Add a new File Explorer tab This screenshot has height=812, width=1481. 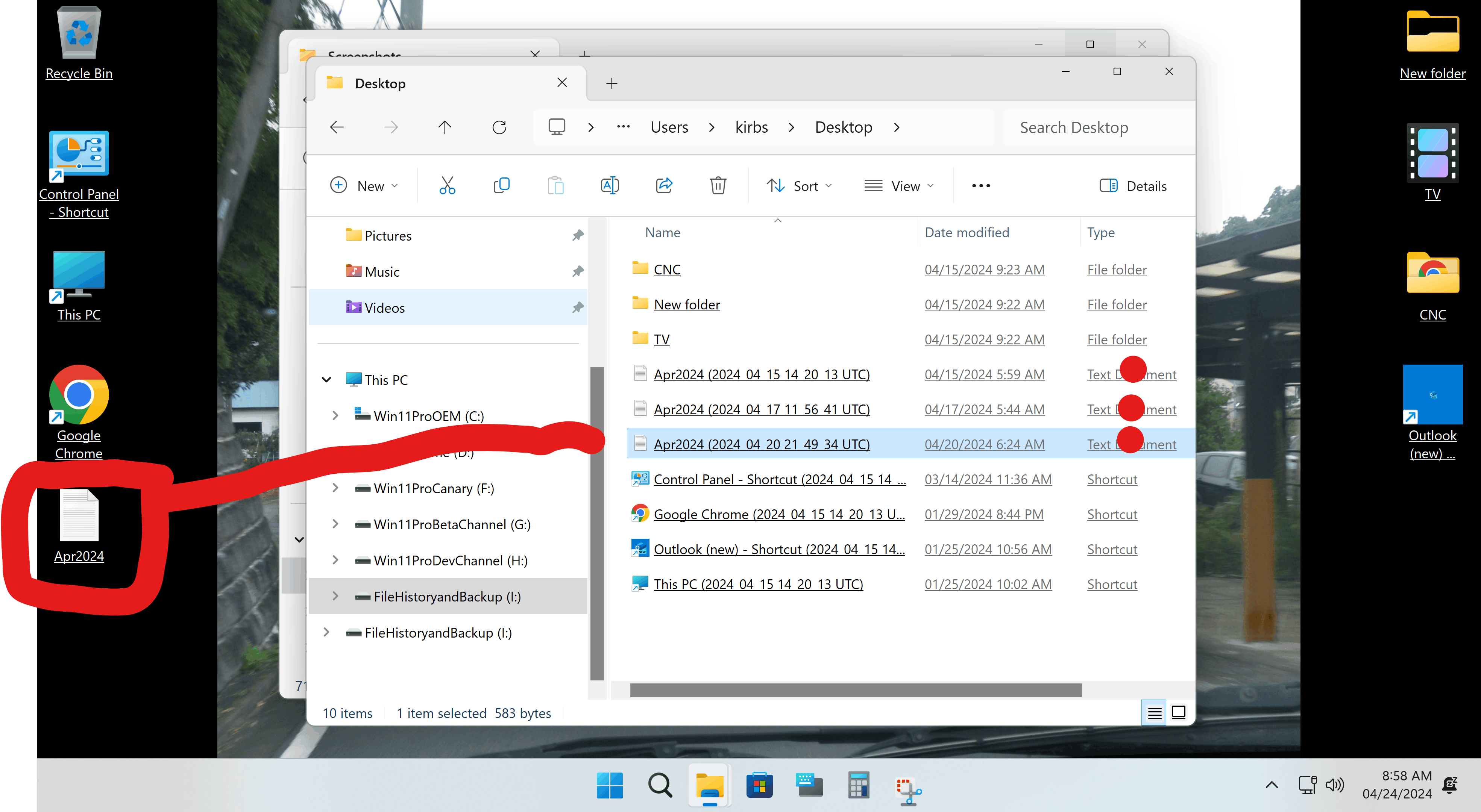coord(612,83)
